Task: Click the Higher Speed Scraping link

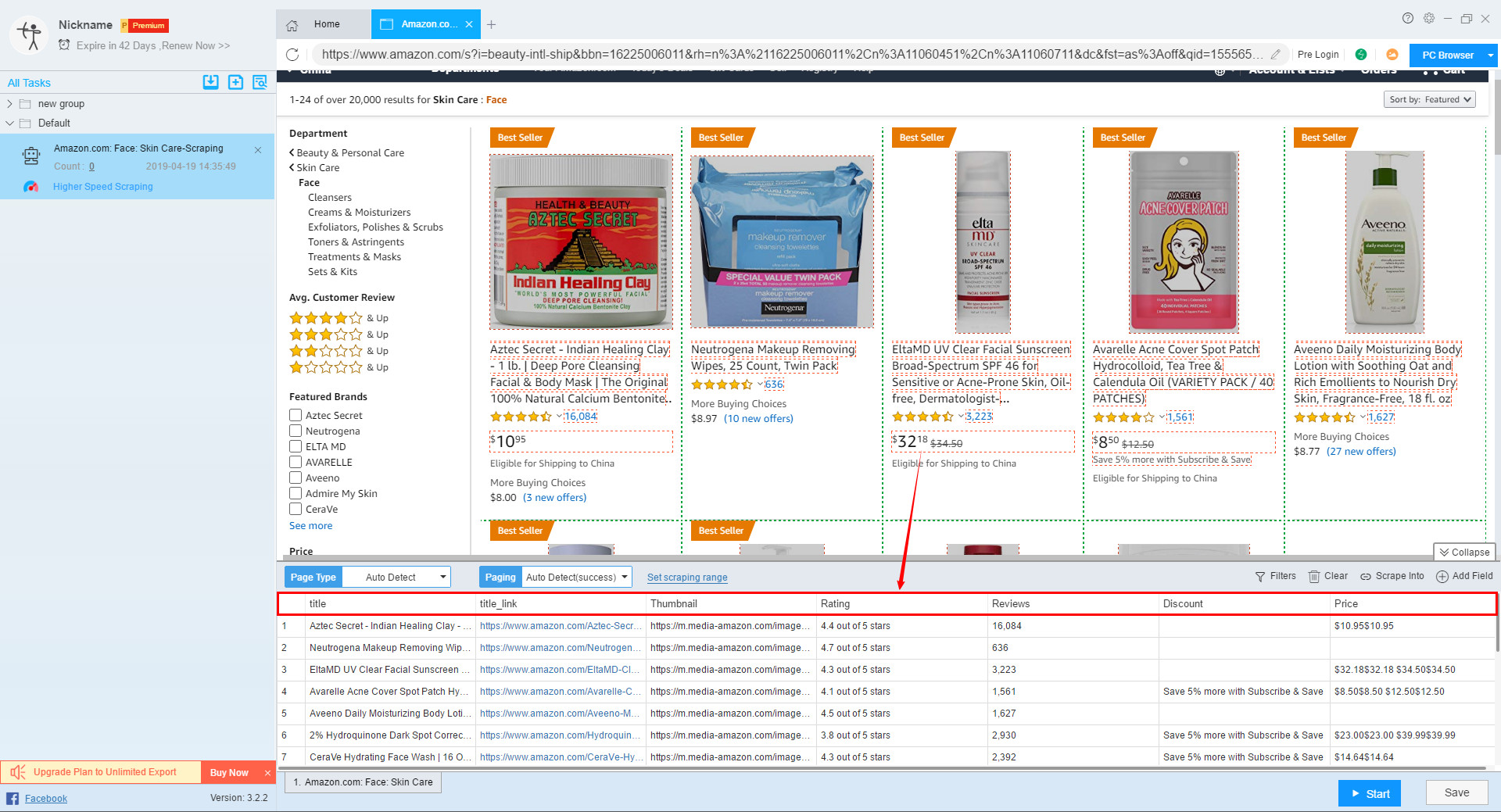Action: [x=103, y=187]
